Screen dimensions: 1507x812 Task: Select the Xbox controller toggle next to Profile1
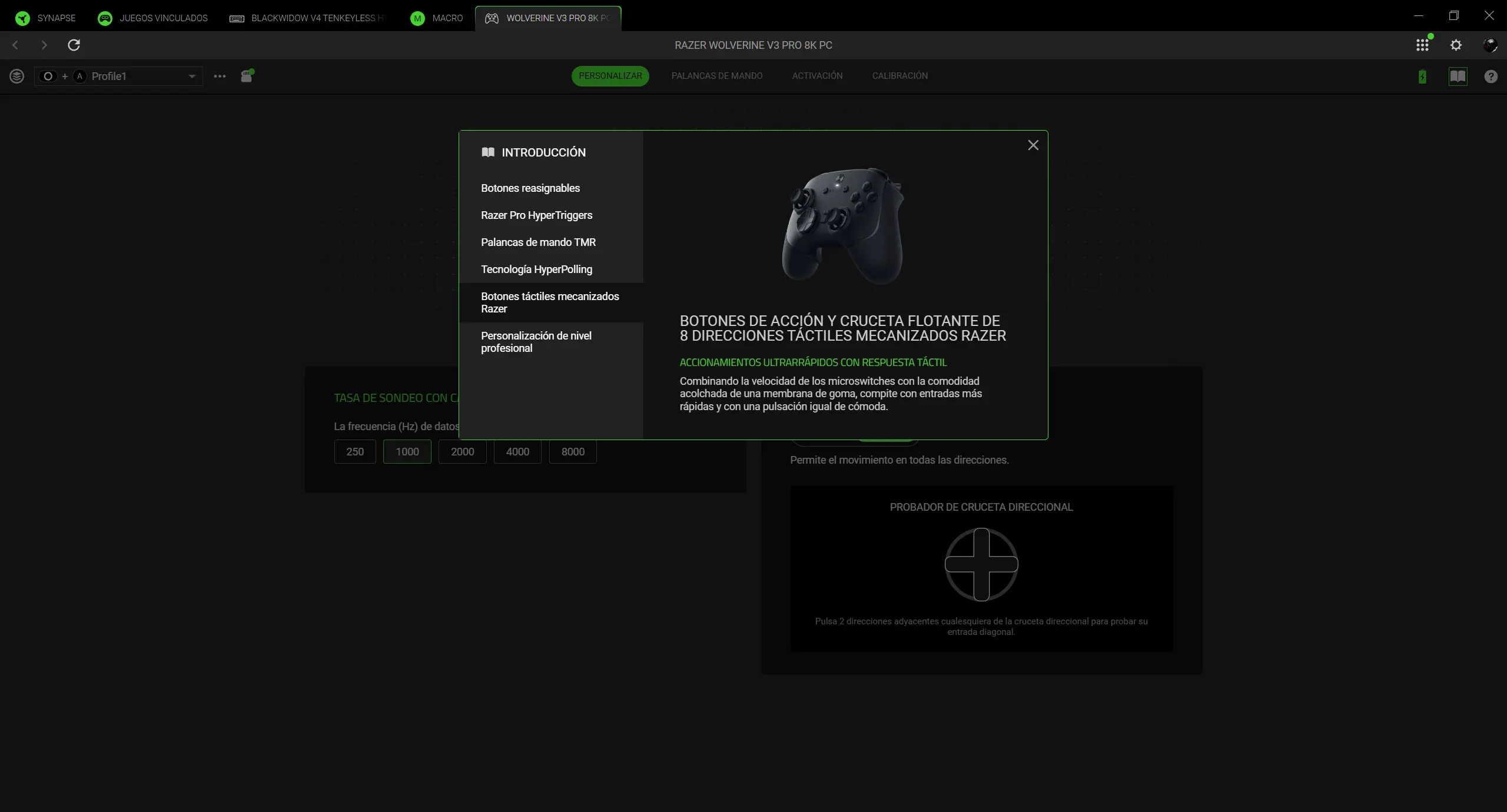tap(48, 76)
